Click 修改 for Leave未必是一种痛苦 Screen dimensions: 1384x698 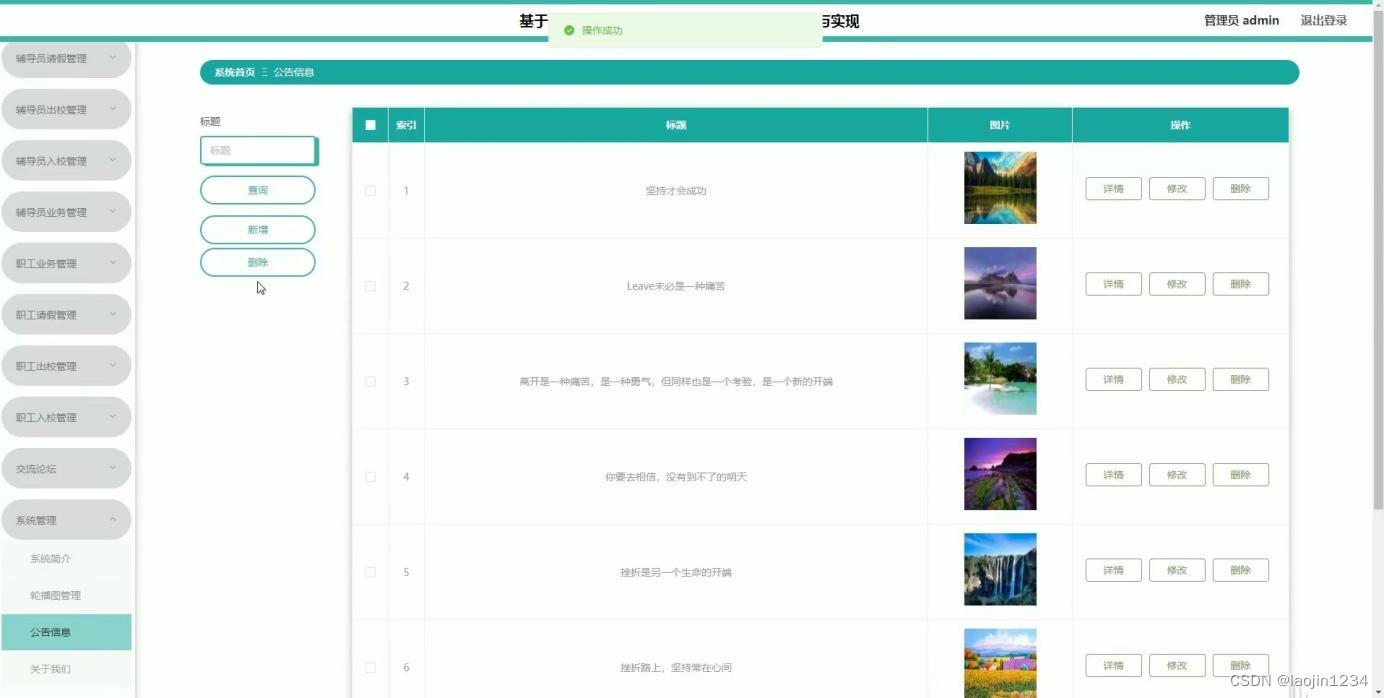click(1177, 284)
